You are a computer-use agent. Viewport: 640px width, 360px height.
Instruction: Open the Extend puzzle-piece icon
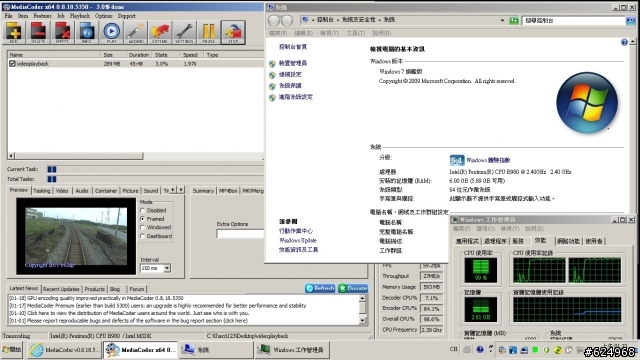click(x=160, y=32)
